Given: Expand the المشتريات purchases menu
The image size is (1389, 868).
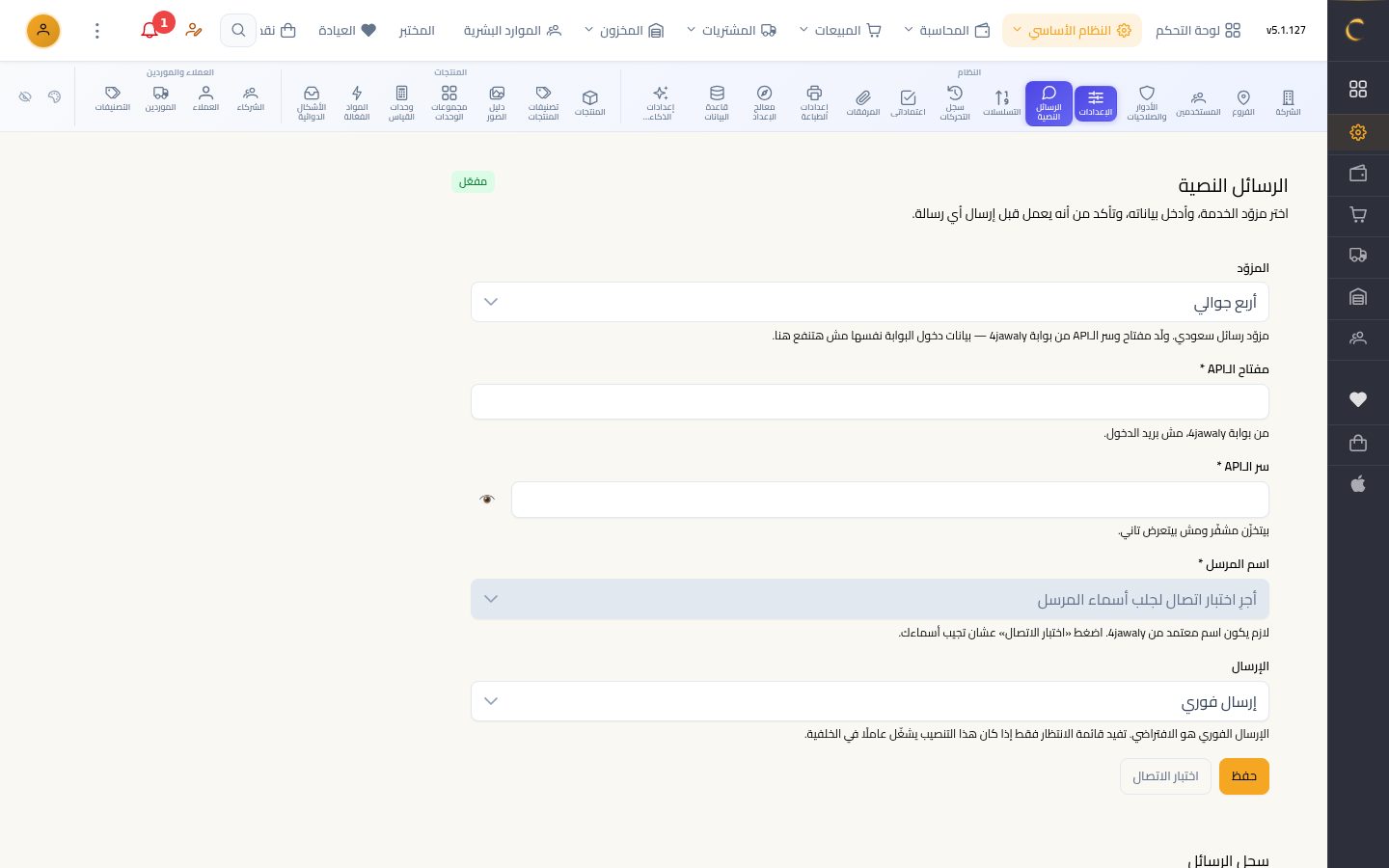Looking at the screenshot, I should (x=731, y=30).
